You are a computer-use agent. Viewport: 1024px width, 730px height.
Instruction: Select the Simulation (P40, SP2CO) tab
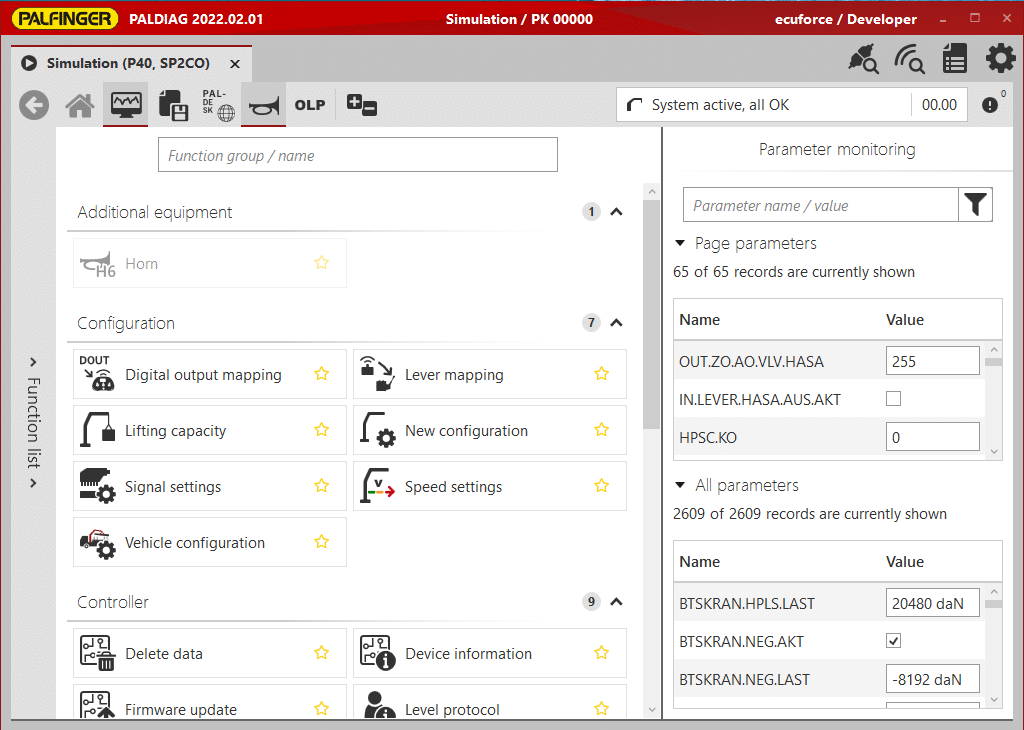(127, 63)
